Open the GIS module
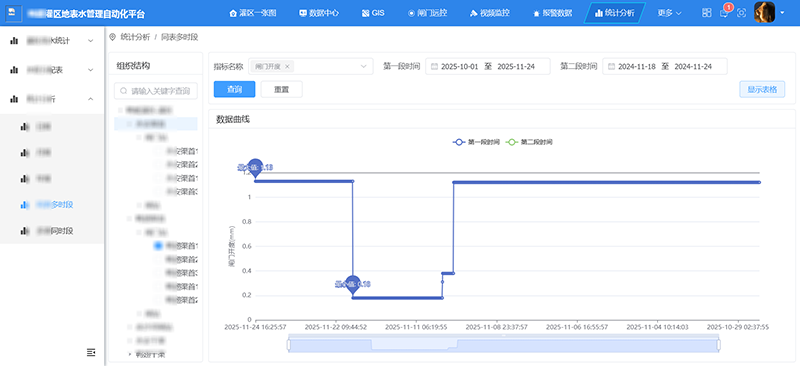 [372, 13]
